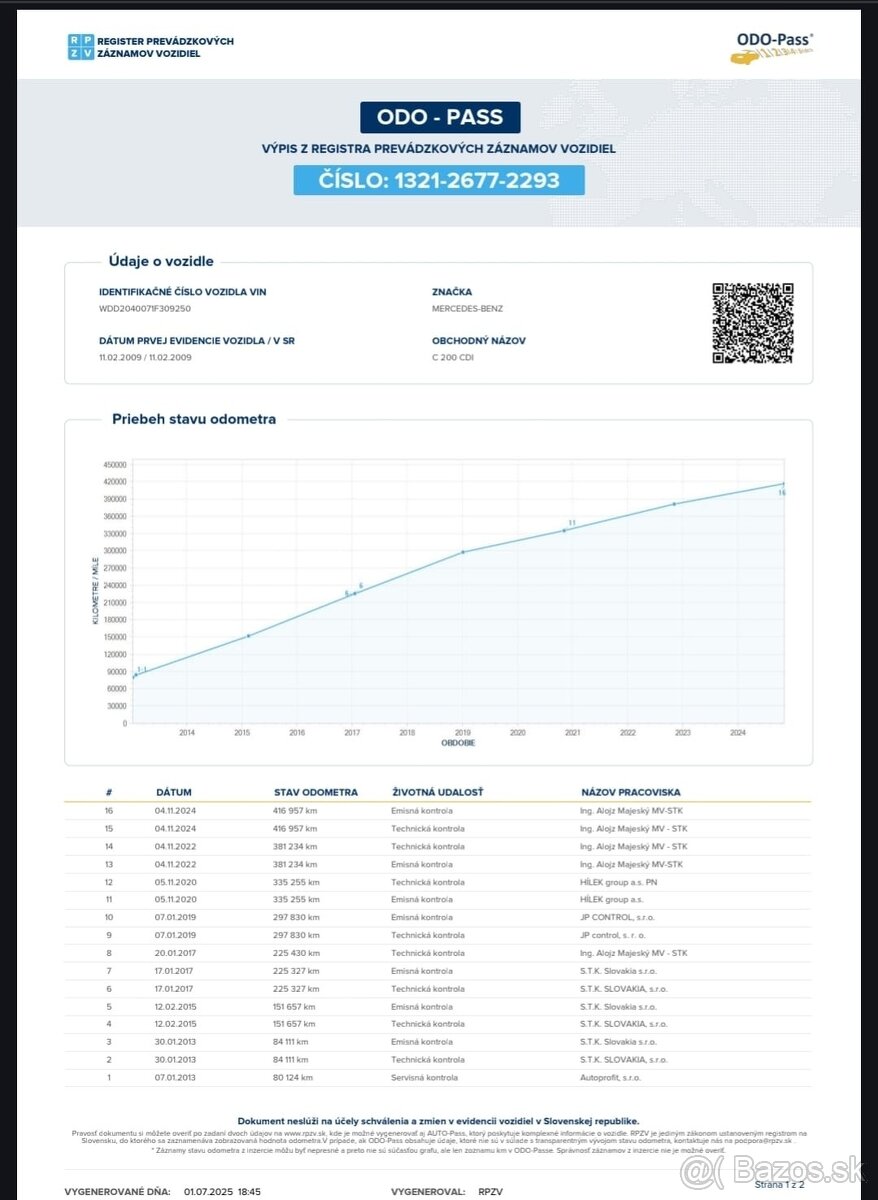Viewport: 878px width, 1200px height.
Task: Click the ODO-Pass logo in the header
Action: [774, 47]
